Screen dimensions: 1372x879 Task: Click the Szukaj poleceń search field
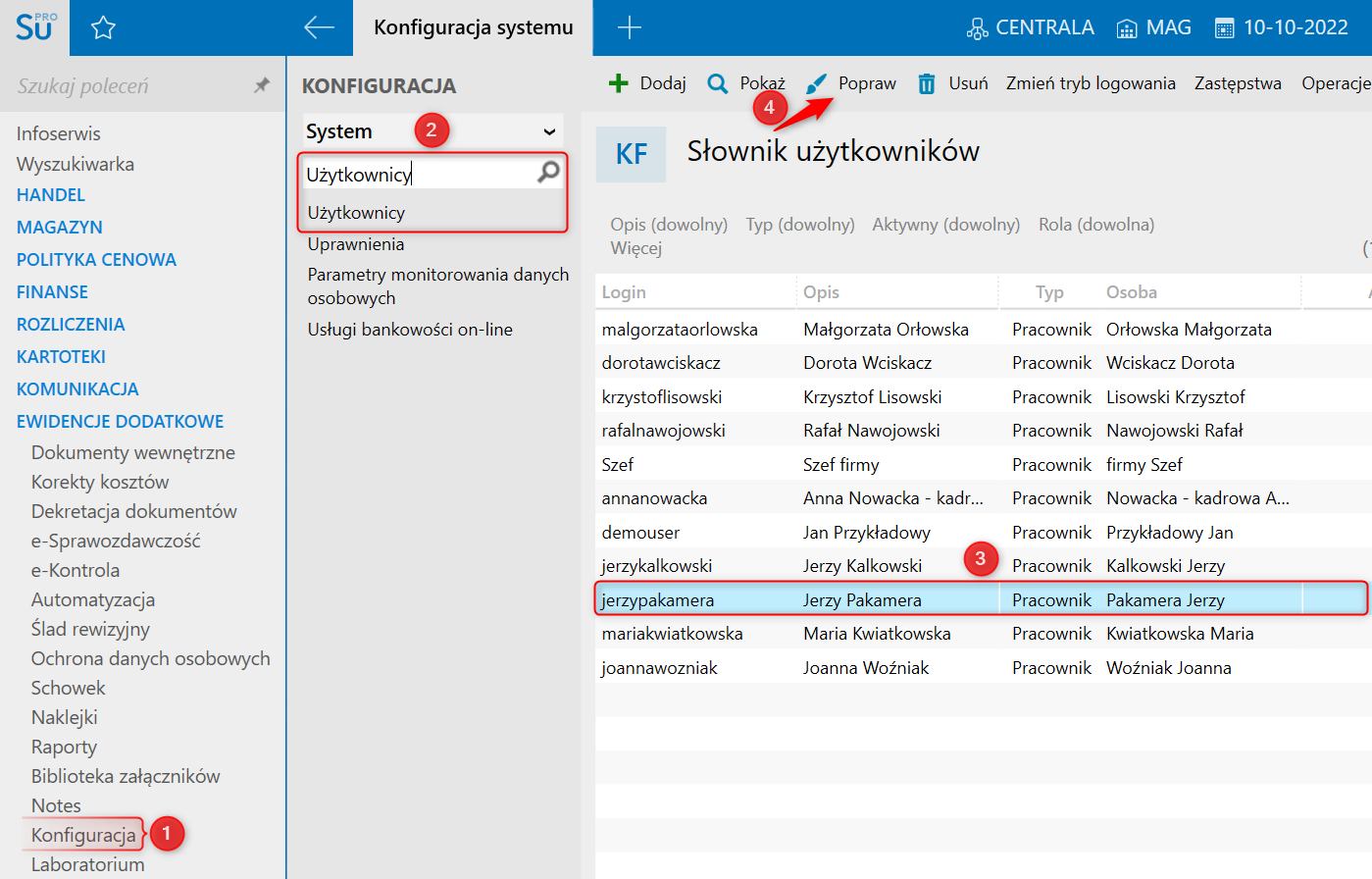(x=127, y=86)
